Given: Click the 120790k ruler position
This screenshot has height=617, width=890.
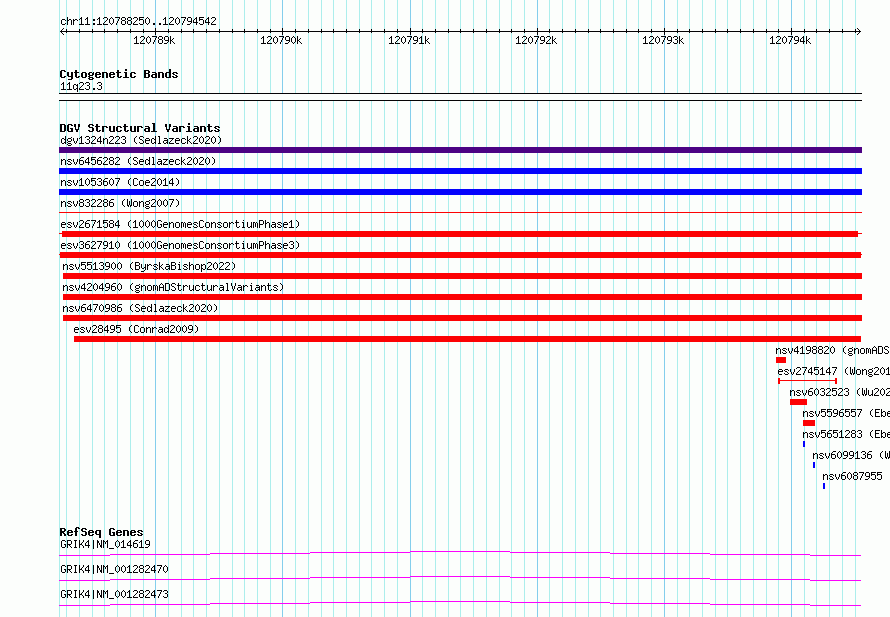Looking at the screenshot, I should click(281, 40).
